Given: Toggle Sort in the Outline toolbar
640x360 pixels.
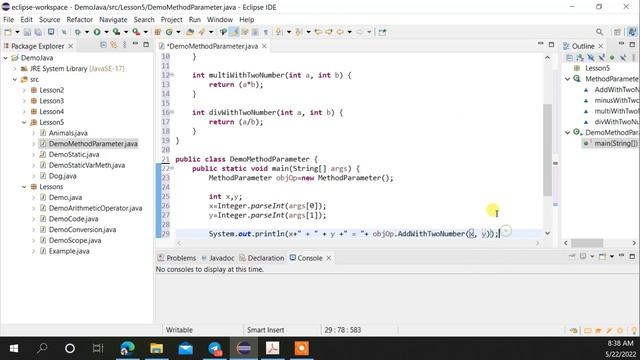Looking at the screenshot, I should [580, 58].
